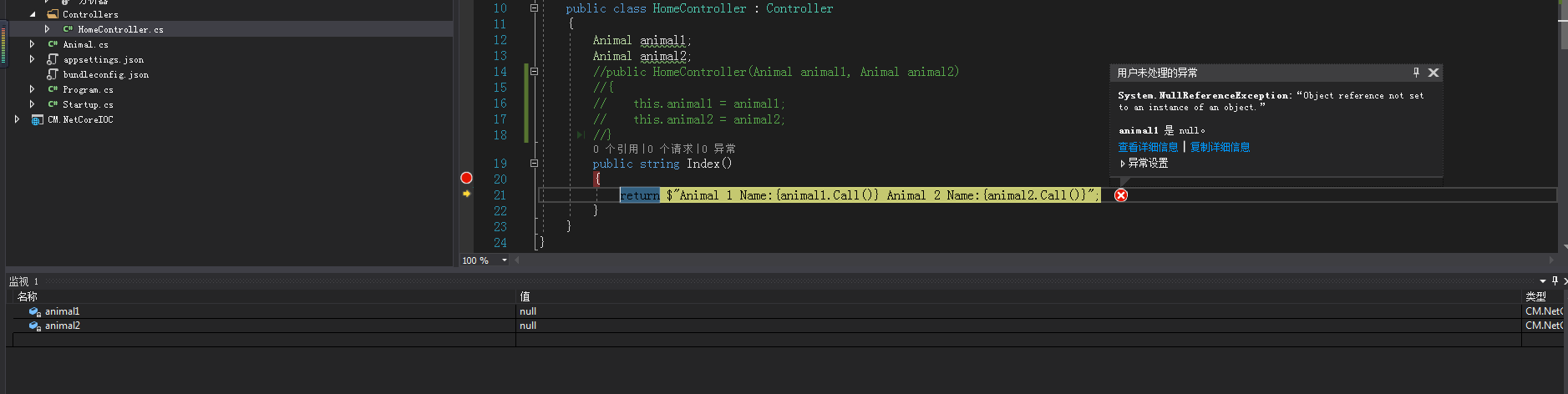Open Startup.cs from the solution tree
The height and width of the screenshot is (394, 1568).
(x=88, y=105)
